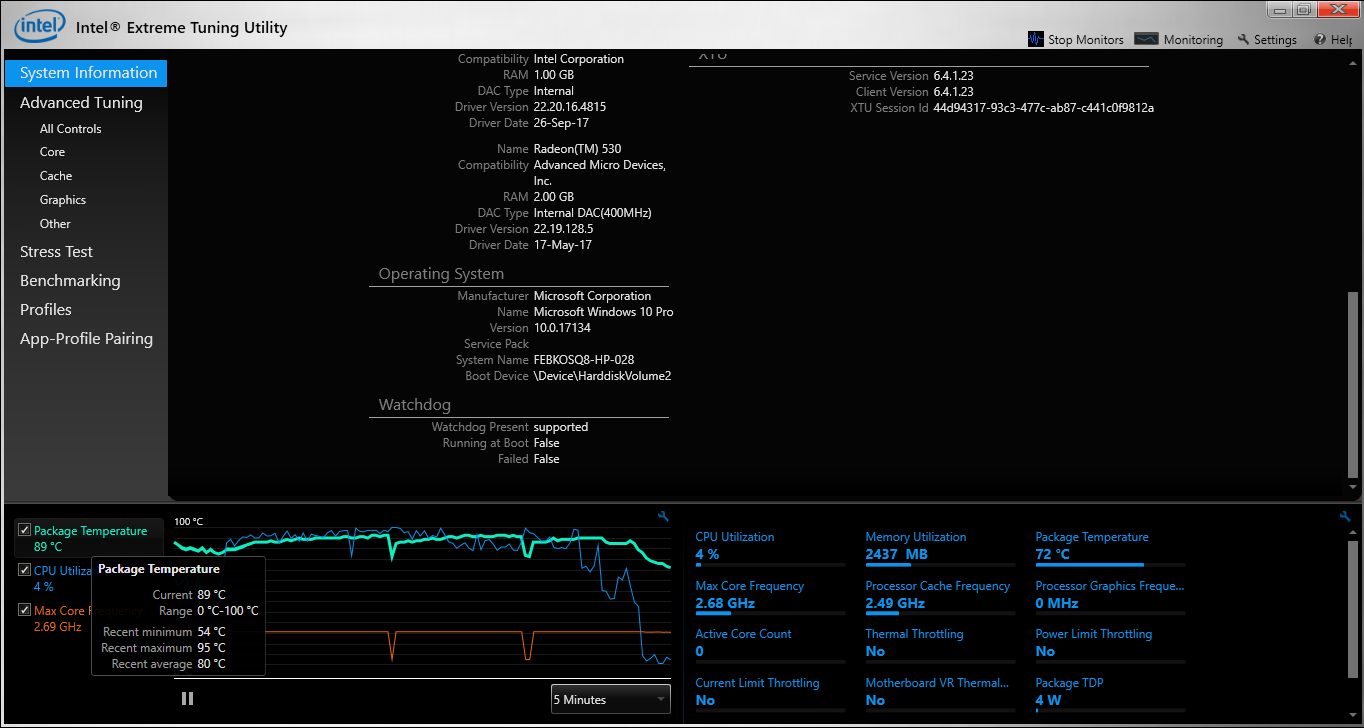Open the Benchmarking section
The image size is (1364, 728).
[70, 281]
